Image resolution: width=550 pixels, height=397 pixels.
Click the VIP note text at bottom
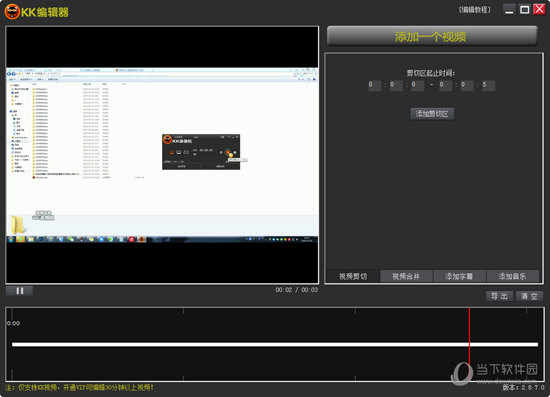point(79,388)
